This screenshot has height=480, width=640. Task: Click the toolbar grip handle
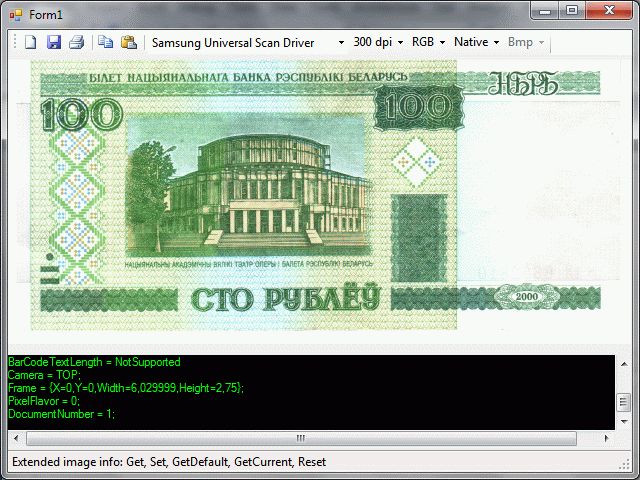[15, 42]
